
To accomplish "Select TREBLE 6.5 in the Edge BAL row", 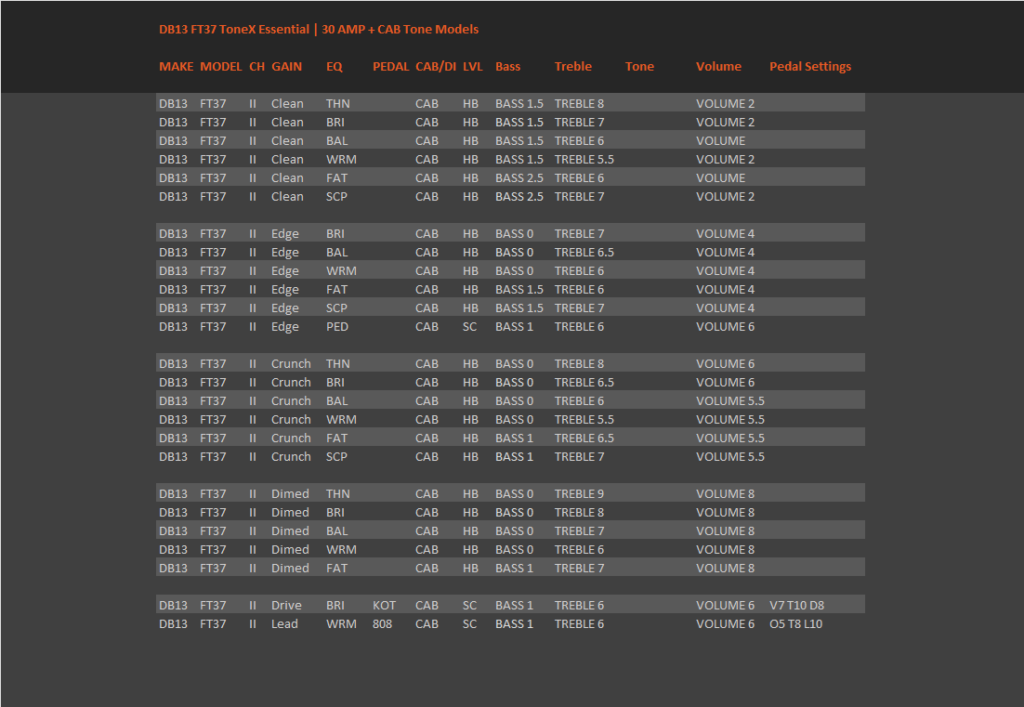I will [x=584, y=253].
